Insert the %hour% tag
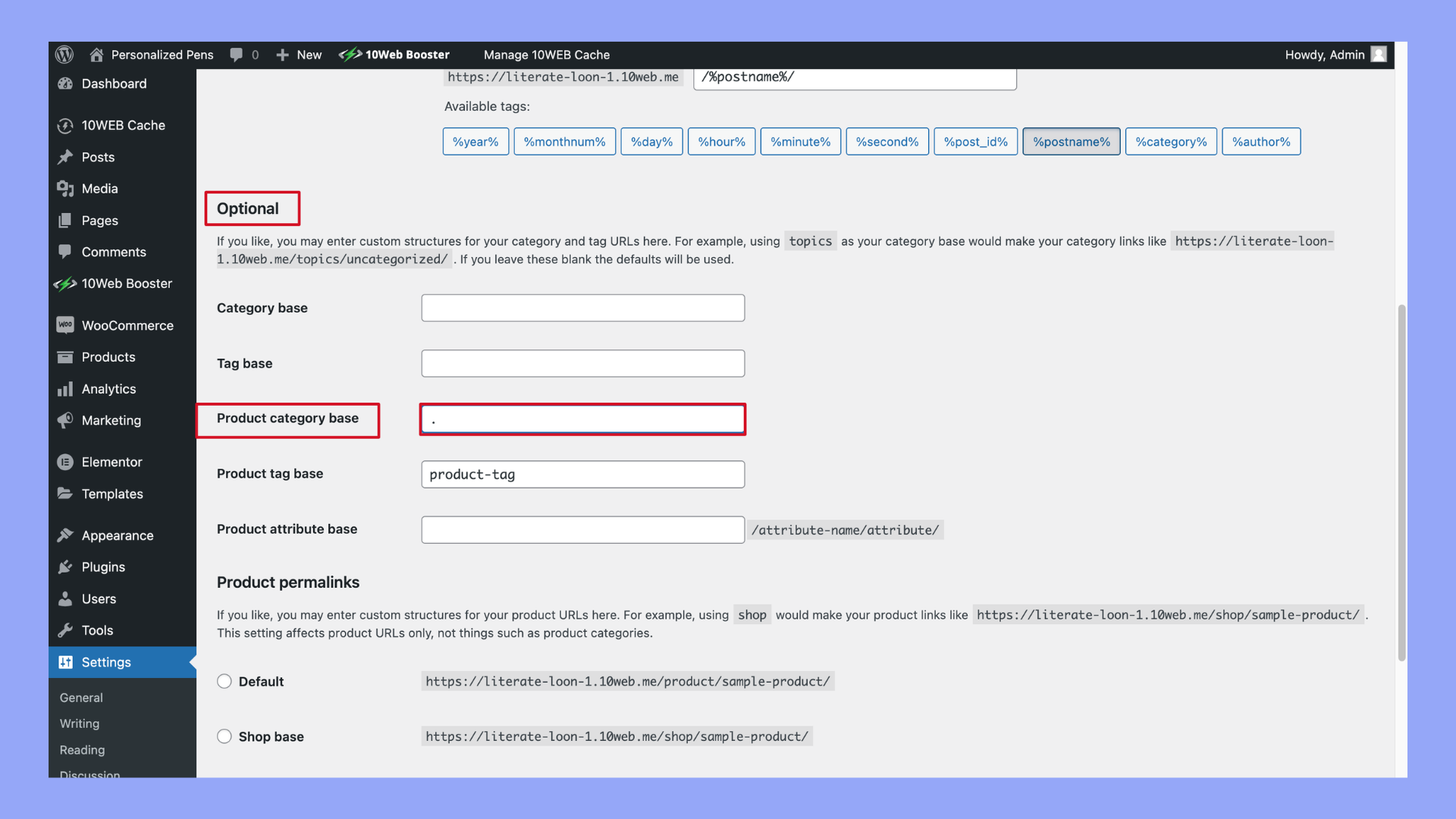The height and width of the screenshot is (819, 1456). 721,142
